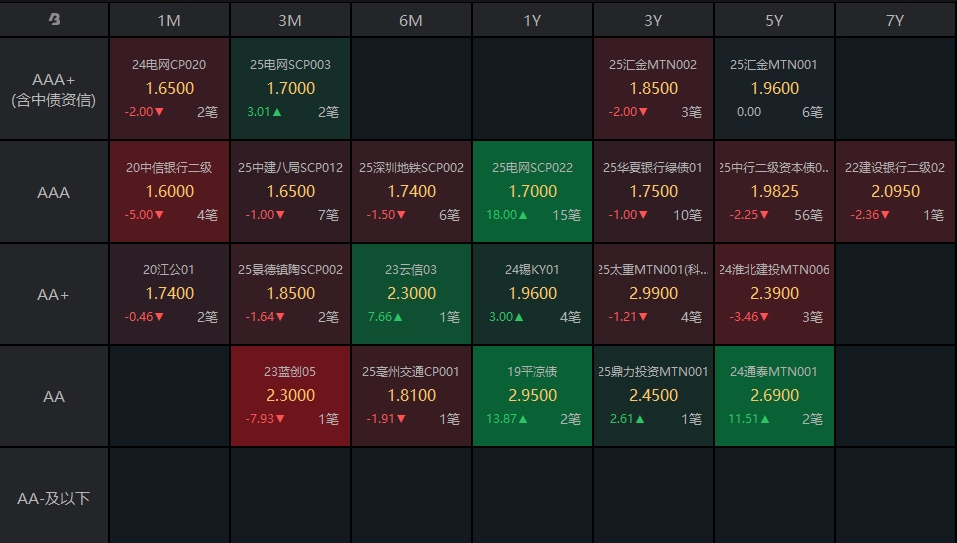
Task: Open the 25汇金MTN001 bond cell
Action: [x=774, y=89]
